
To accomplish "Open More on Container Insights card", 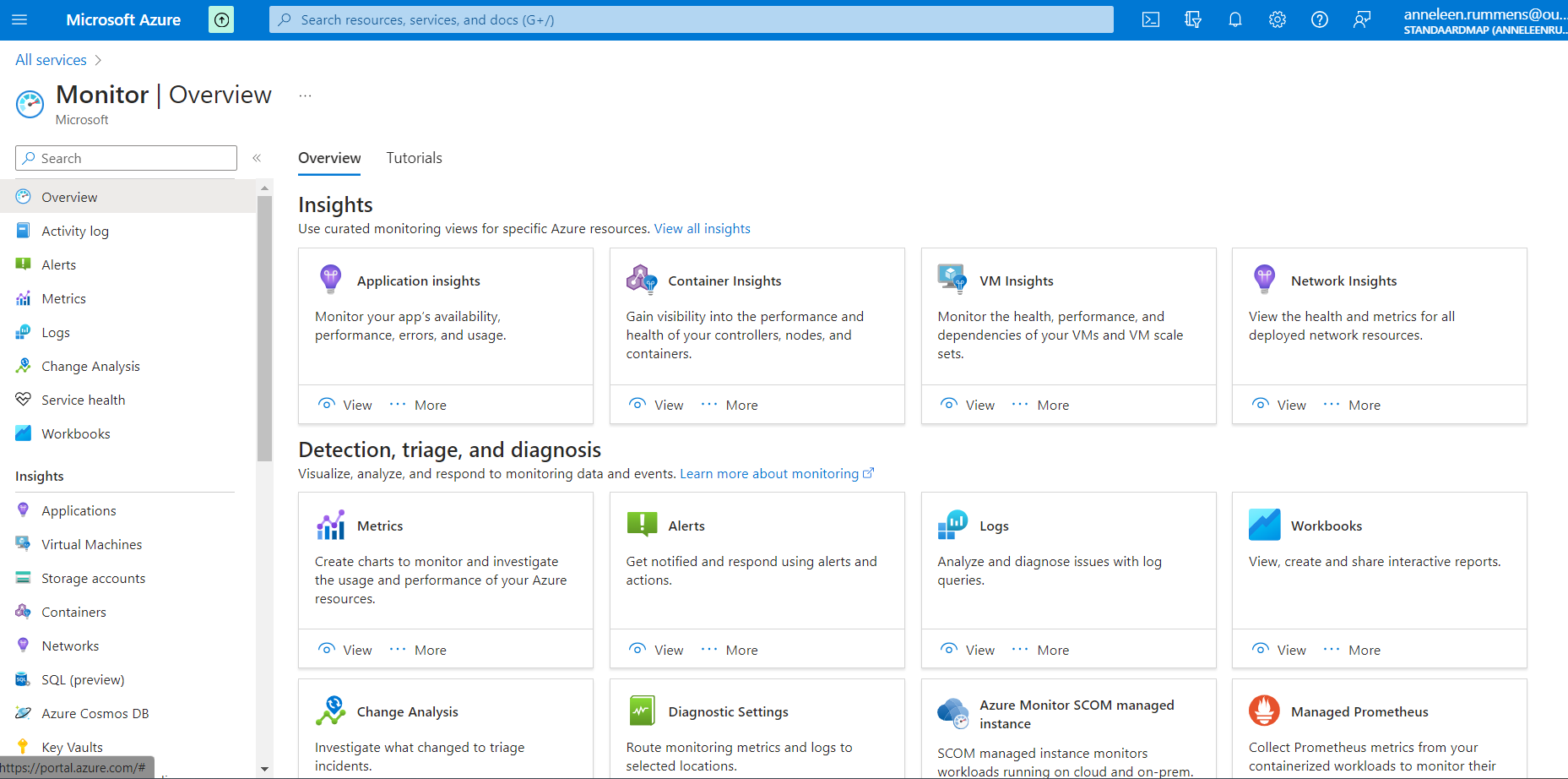I will (x=730, y=405).
